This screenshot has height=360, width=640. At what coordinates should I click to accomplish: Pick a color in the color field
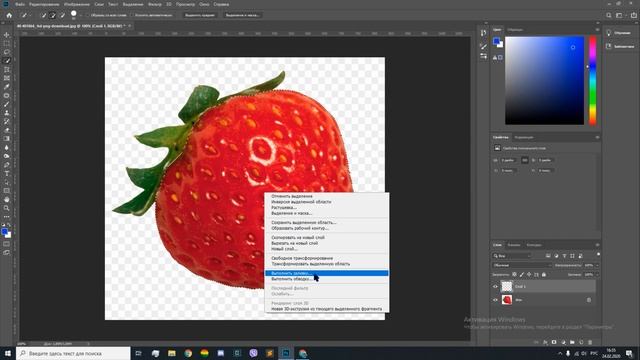(x=544, y=80)
